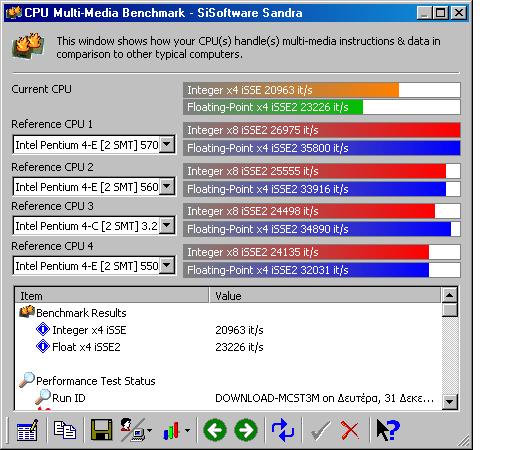
Task: Click the Options table icon in bottom toolbar
Action: pyautogui.click(x=27, y=430)
